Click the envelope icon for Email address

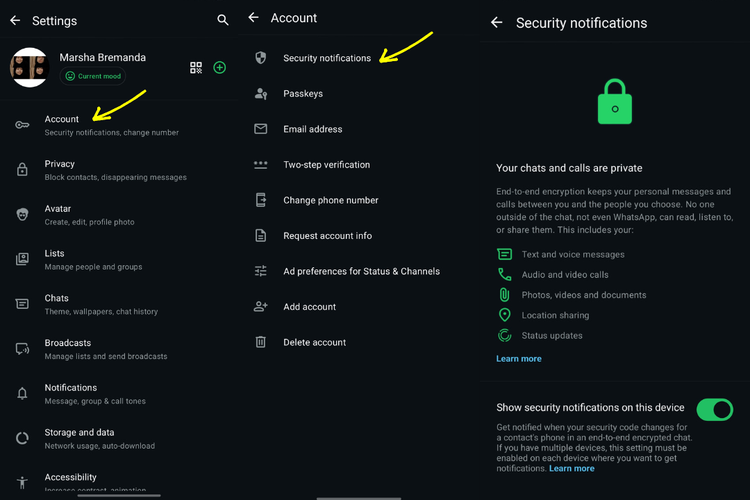coord(261,129)
